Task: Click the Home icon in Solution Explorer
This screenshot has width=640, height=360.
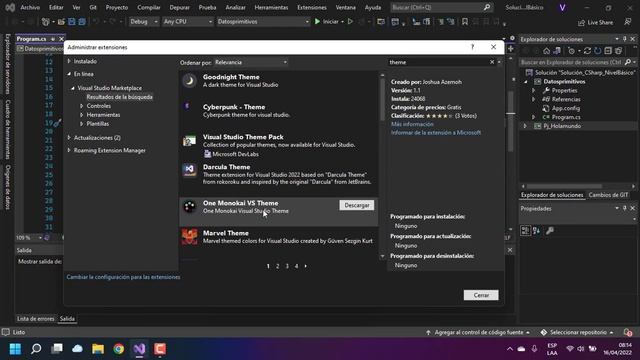Action: pyautogui.click(x=547, y=51)
